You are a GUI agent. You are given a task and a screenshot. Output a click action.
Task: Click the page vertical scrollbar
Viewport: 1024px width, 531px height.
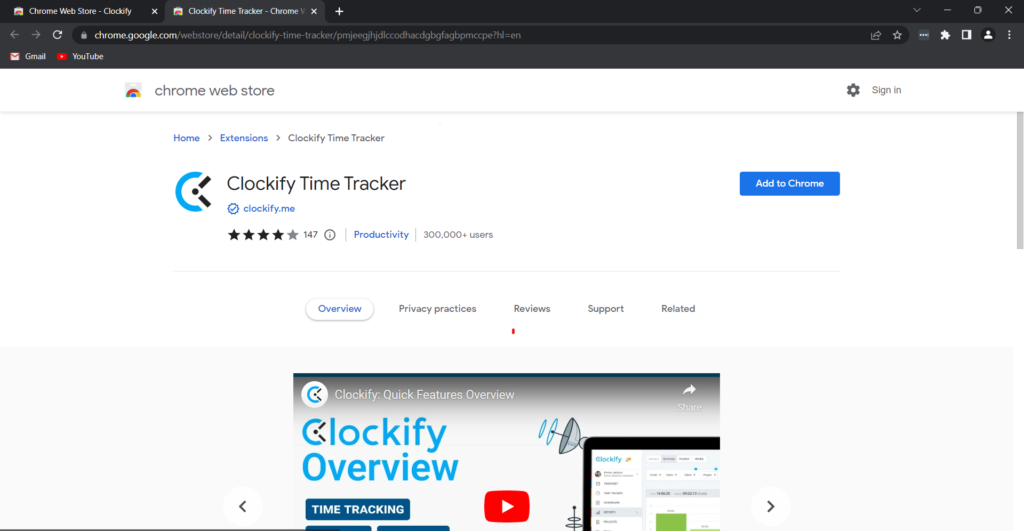click(1019, 181)
